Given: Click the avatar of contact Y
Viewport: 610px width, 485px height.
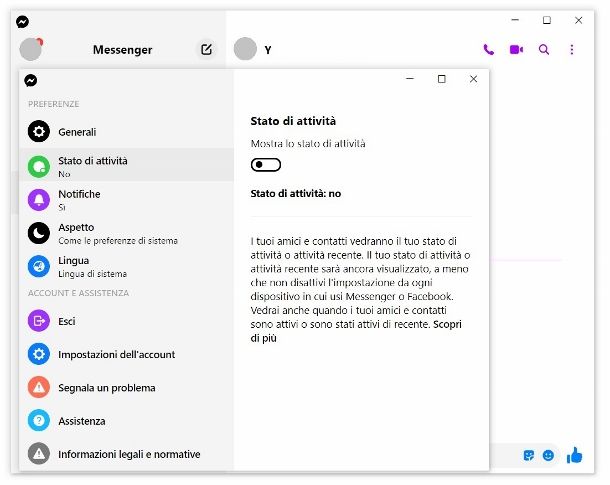Looking at the screenshot, I should tap(245, 49).
